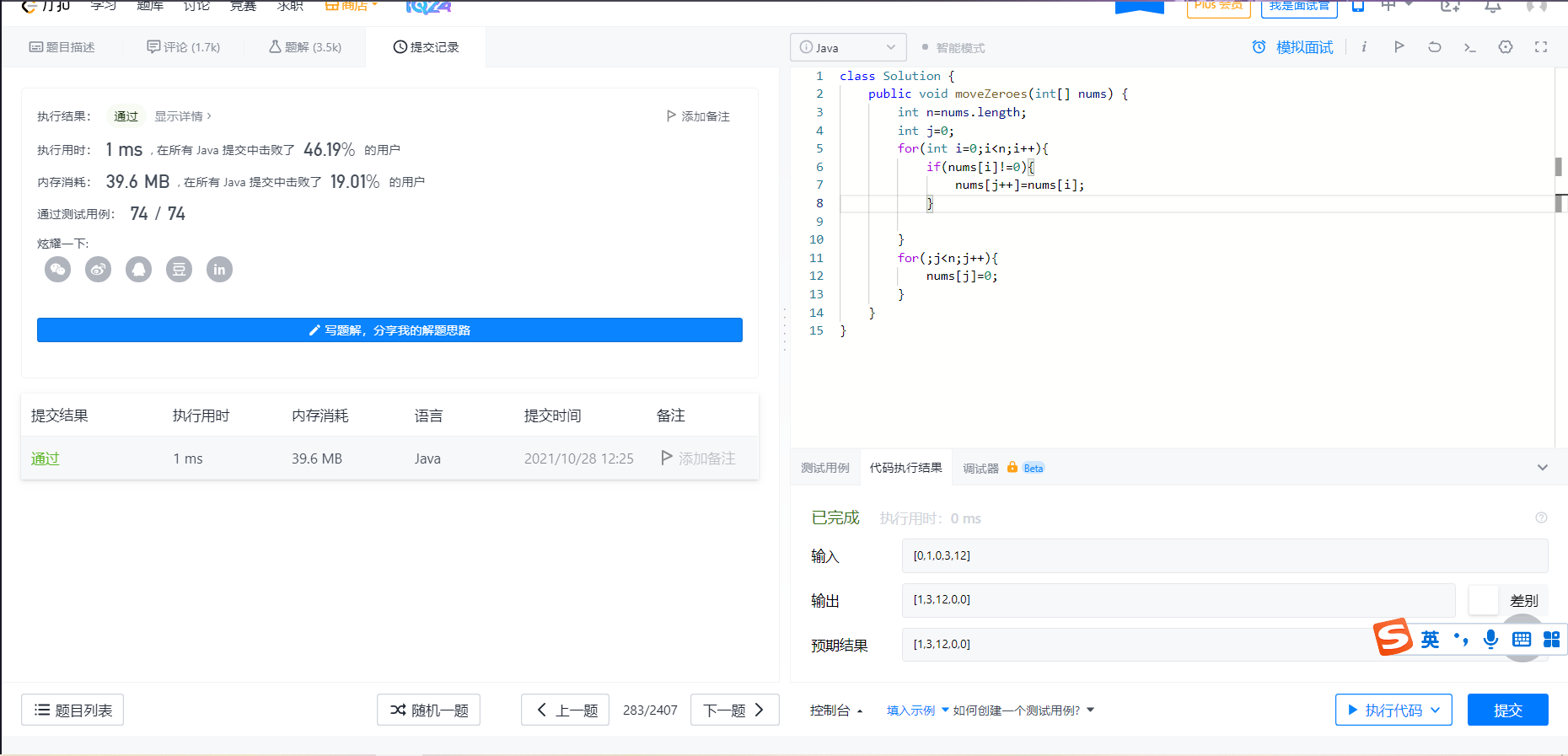Click the 写题解 share solution button

pos(389,330)
